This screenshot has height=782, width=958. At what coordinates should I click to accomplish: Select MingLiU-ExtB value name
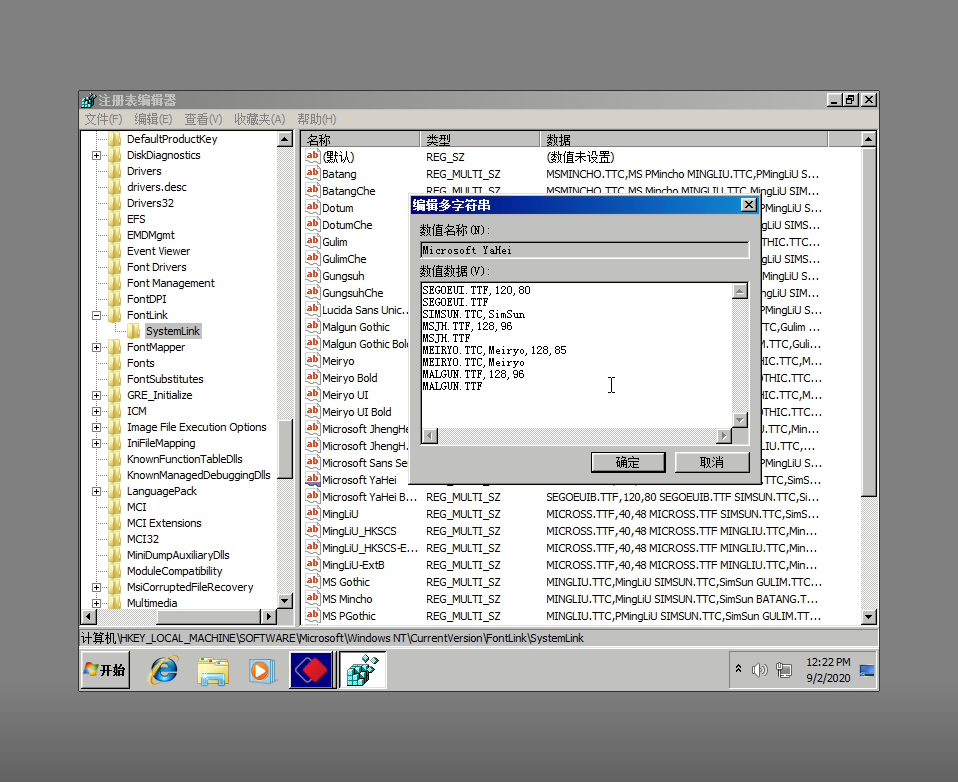[353, 565]
